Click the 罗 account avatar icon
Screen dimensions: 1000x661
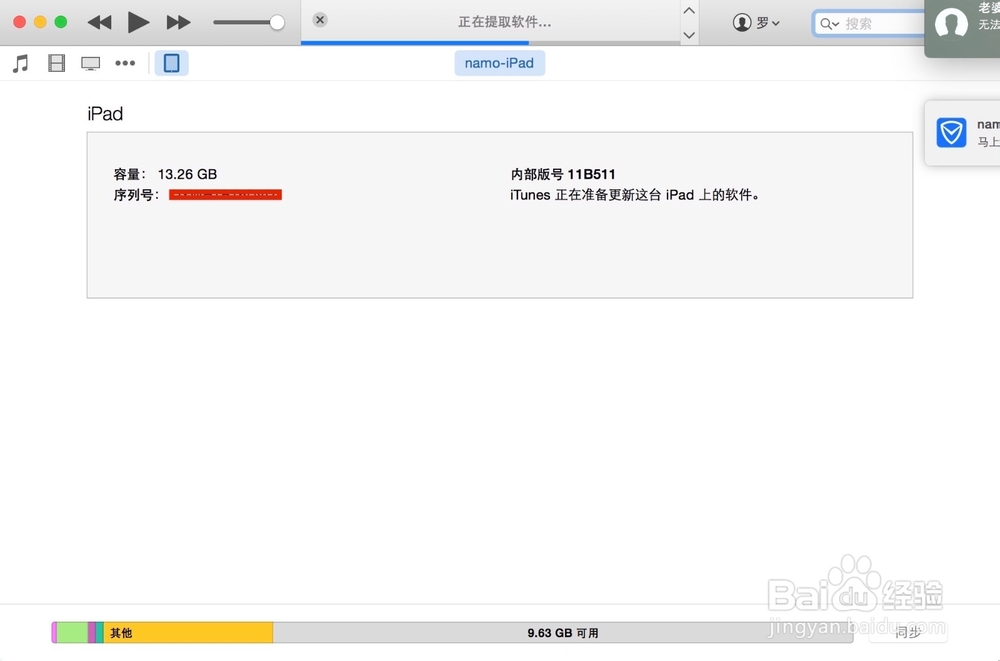point(740,22)
